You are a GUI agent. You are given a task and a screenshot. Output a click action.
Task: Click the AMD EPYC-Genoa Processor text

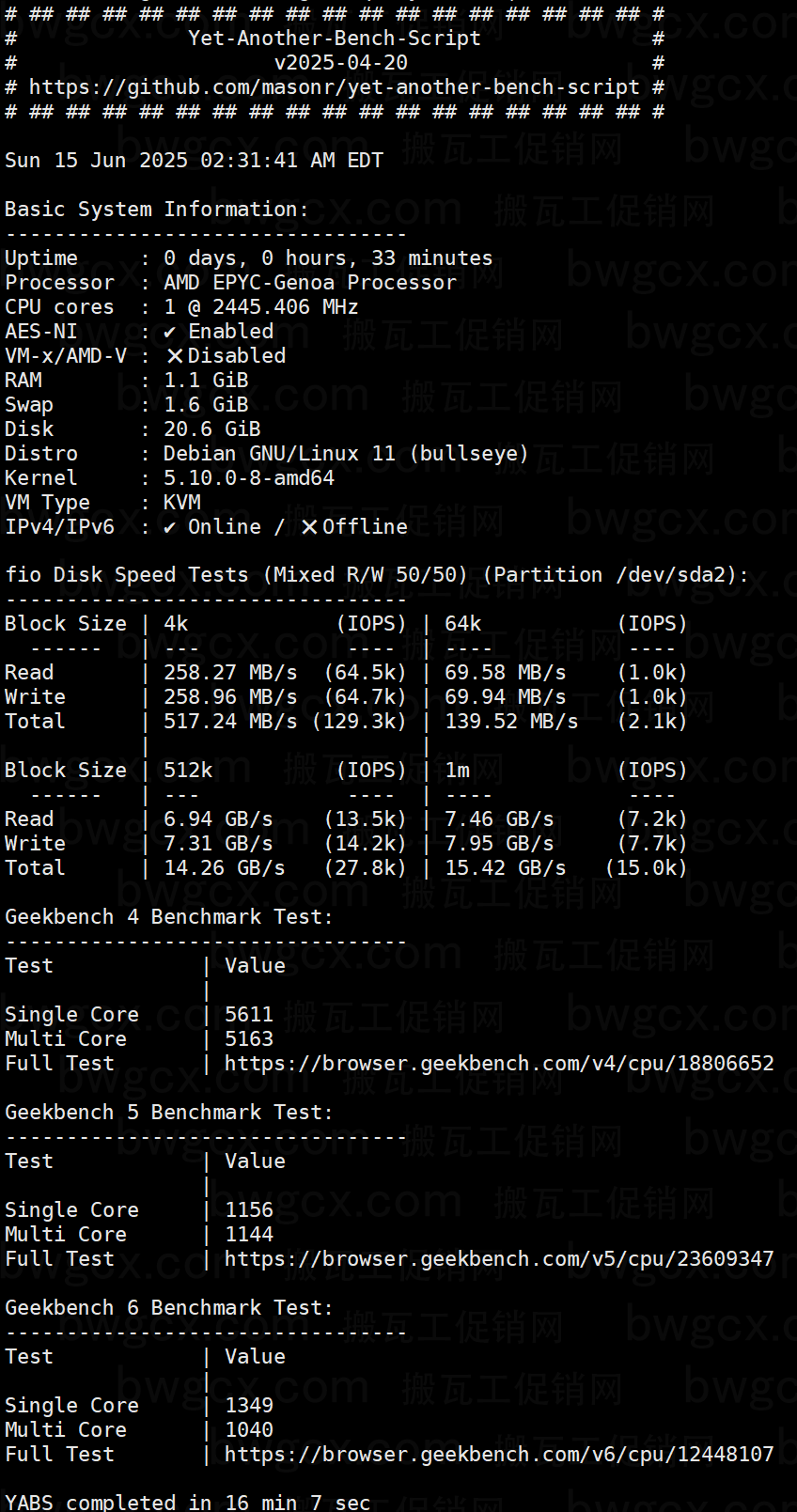pos(310,283)
